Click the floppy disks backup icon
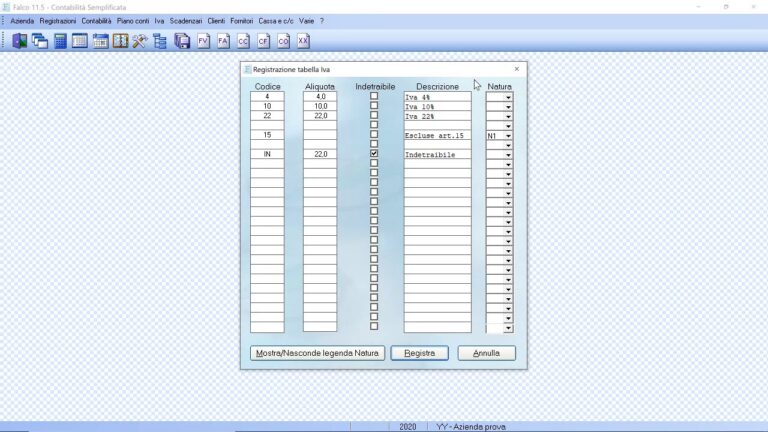This screenshot has width=768, height=432. click(182, 41)
